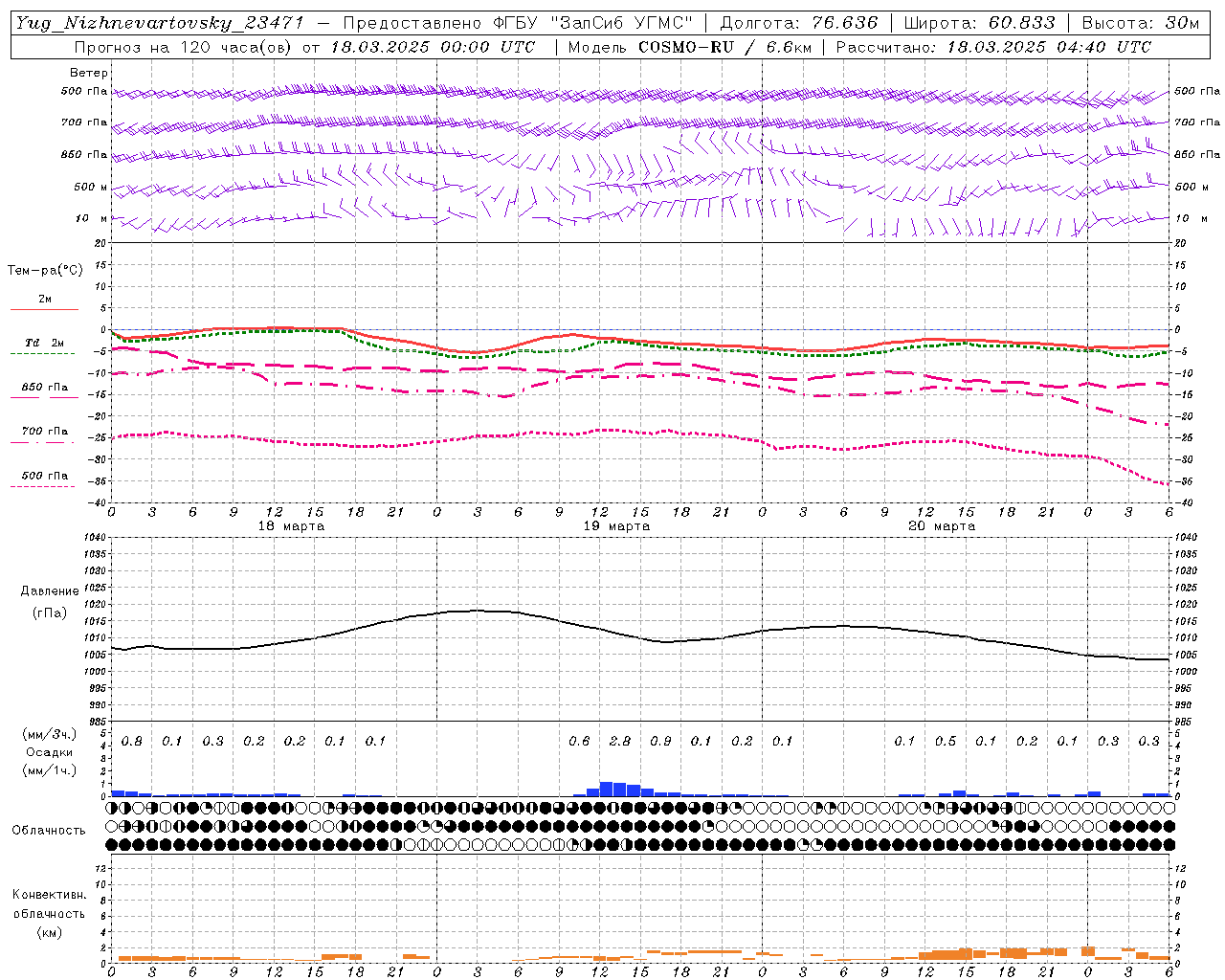Click the (мм/1ч.) precipitation unit label
This screenshot has width=1225, height=980.
[x=50, y=770]
